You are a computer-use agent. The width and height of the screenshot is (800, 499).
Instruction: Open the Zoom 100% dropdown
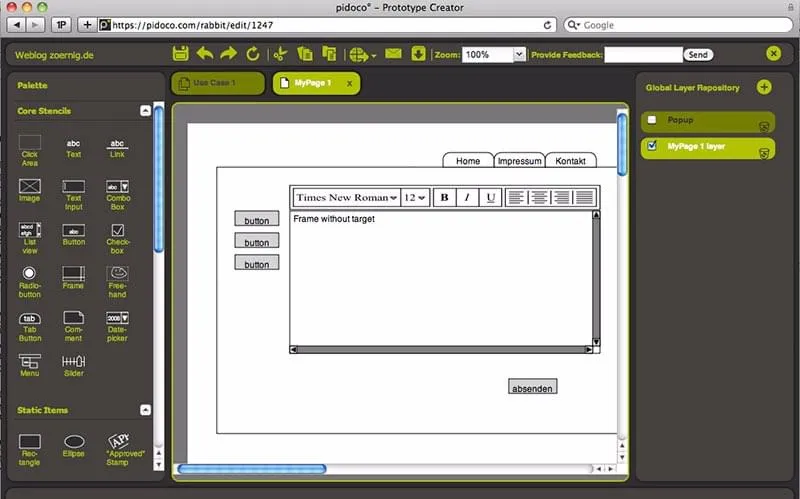tap(519, 55)
